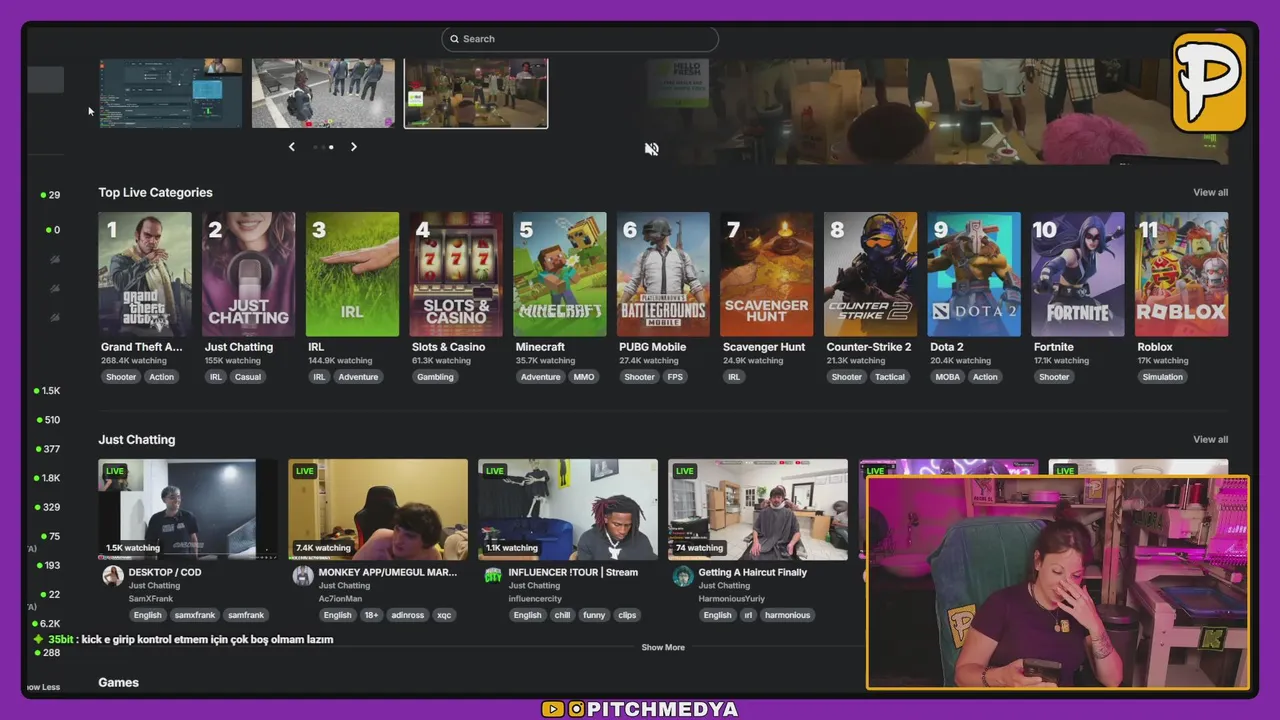Click Ac7ionMan channel name
Screen dimensions: 1280x720
[340, 599]
